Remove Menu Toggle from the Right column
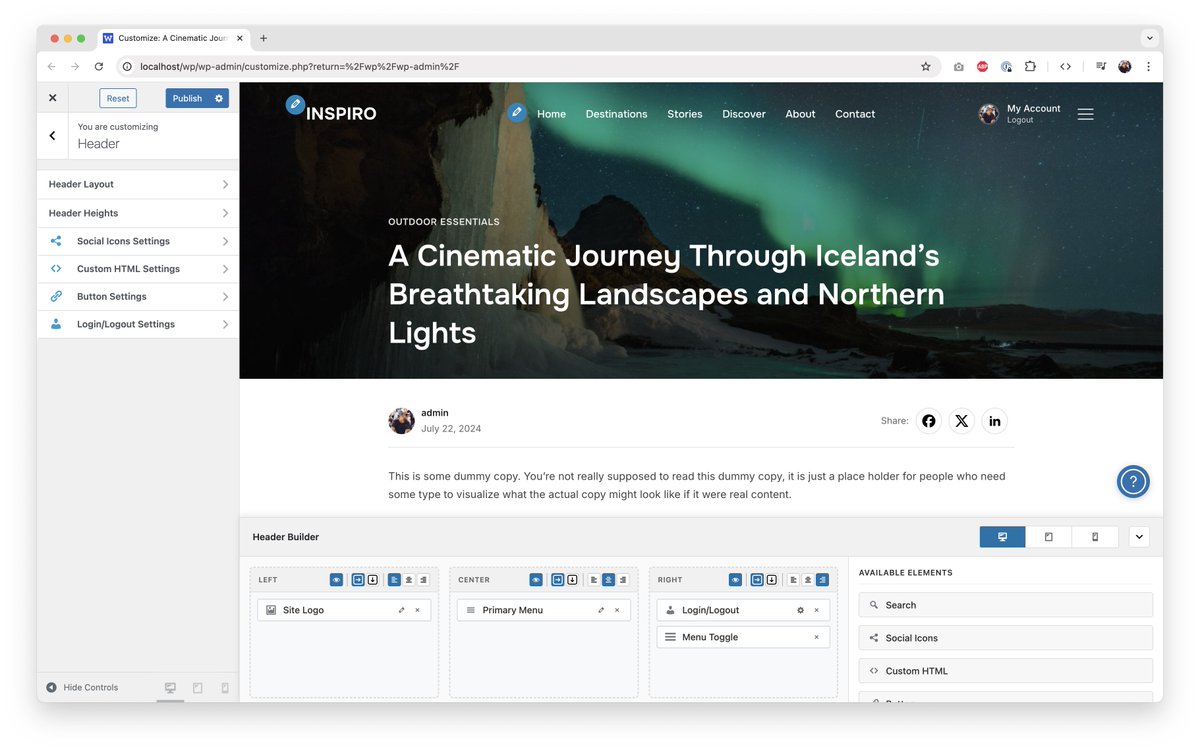The width and height of the screenshot is (1200, 751). (816, 637)
